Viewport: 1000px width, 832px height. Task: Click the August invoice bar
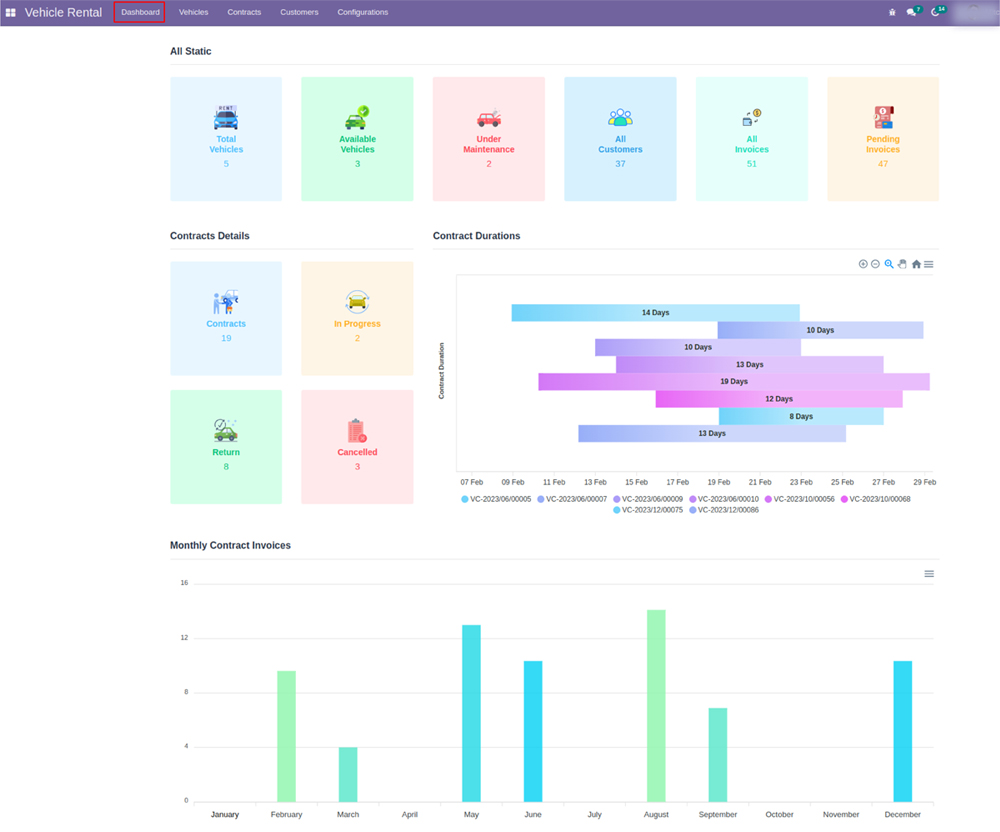[x=656, y=705]
